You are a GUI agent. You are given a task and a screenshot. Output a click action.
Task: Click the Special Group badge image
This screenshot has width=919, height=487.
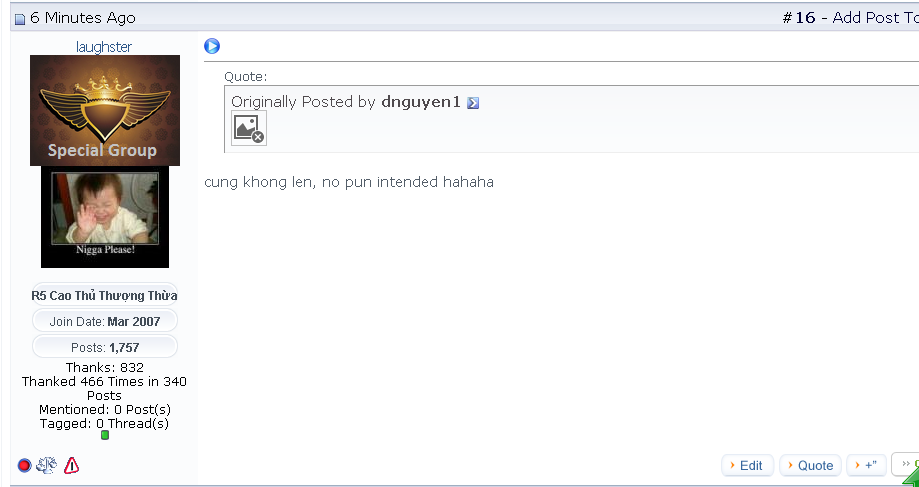click(x=105, y=110)
